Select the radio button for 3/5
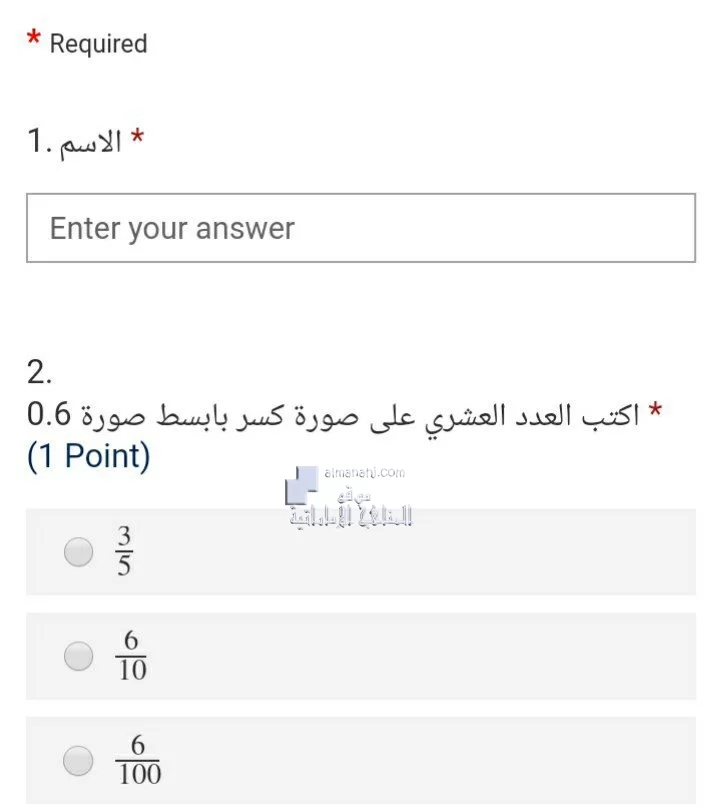 (x=79, y=551)
